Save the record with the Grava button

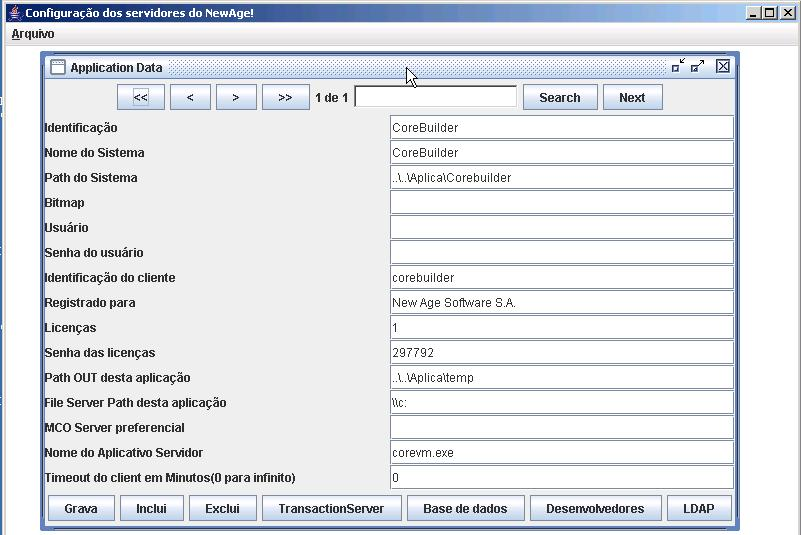click(81, 508)
